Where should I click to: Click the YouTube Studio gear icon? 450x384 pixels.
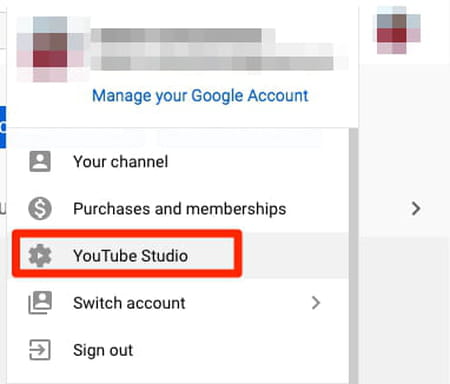click(40, 256)
